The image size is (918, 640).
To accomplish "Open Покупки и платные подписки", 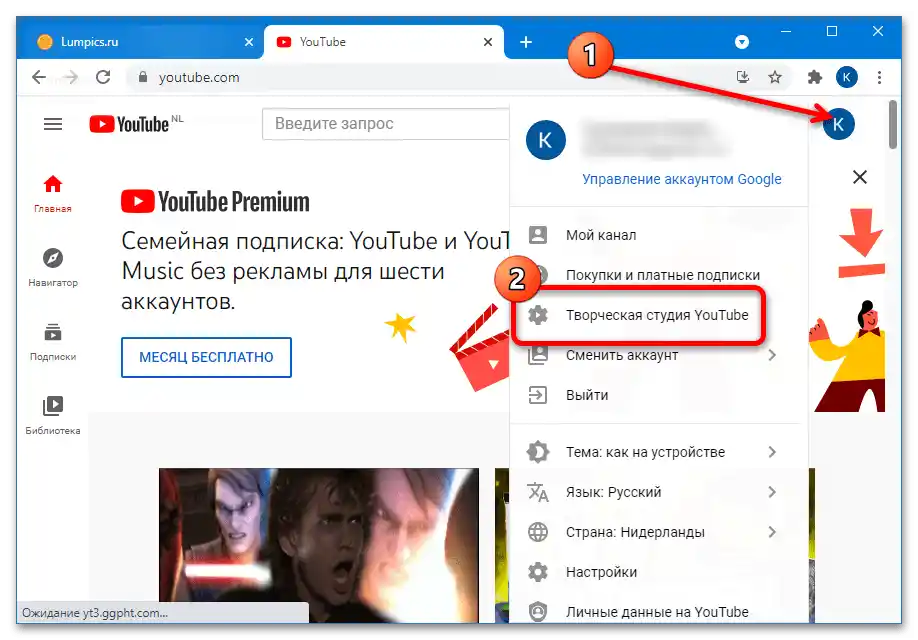I will [x=659, y=275].
